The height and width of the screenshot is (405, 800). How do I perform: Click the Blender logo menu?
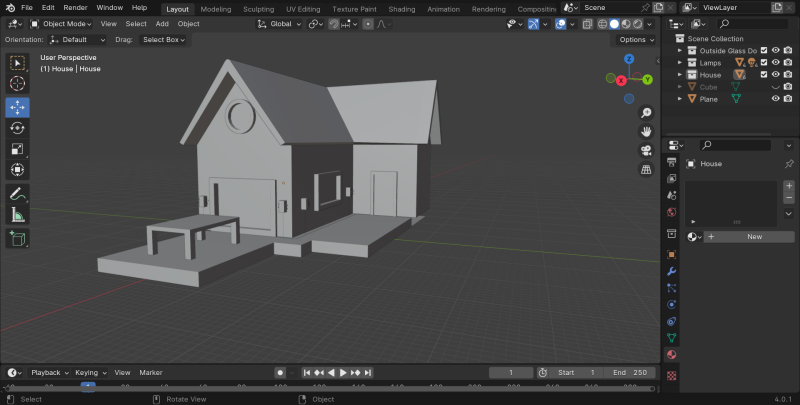point(10,8)
